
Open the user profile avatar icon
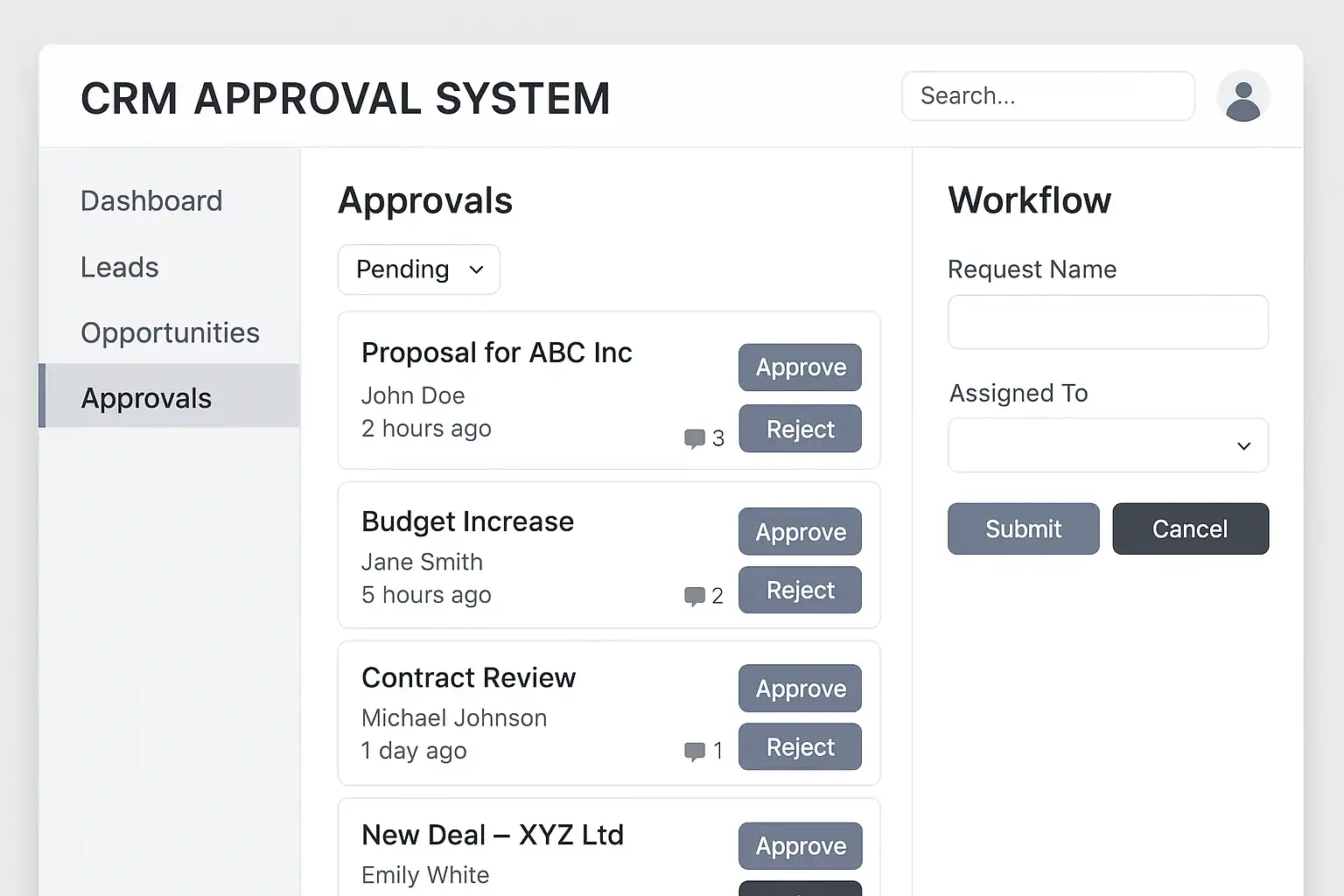[x=1242, y=97]
